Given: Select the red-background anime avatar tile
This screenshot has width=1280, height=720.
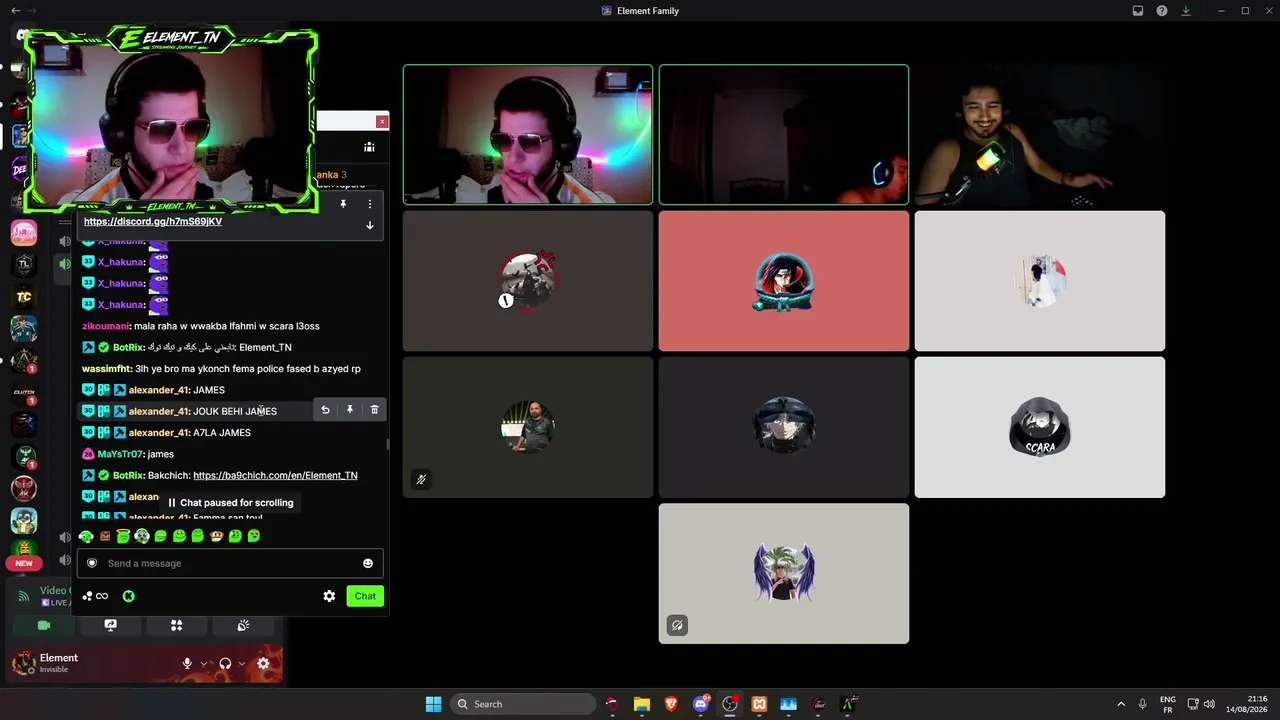Looking at the screenshot, I should 784,281.
